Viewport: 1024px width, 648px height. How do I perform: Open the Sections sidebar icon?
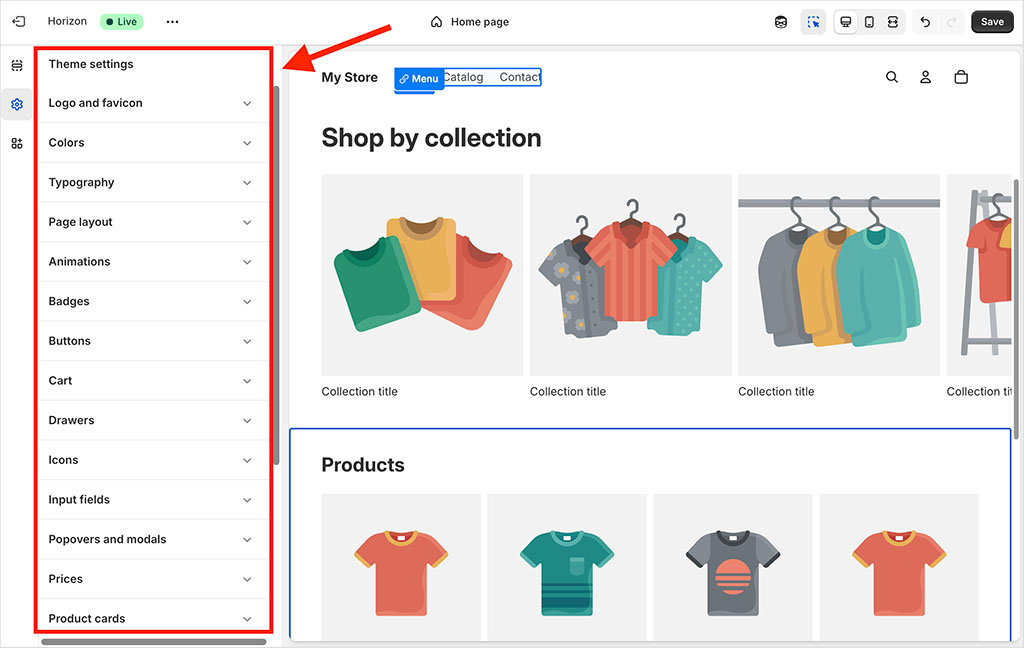(x=17, y=65)
